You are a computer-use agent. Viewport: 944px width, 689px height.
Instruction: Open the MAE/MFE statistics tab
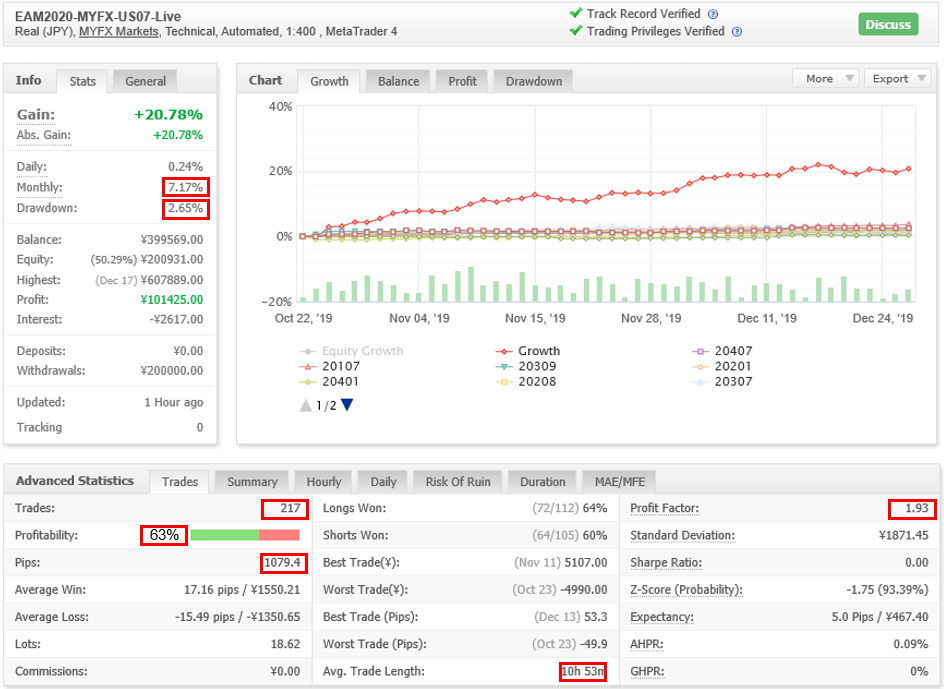click(620, 482)
